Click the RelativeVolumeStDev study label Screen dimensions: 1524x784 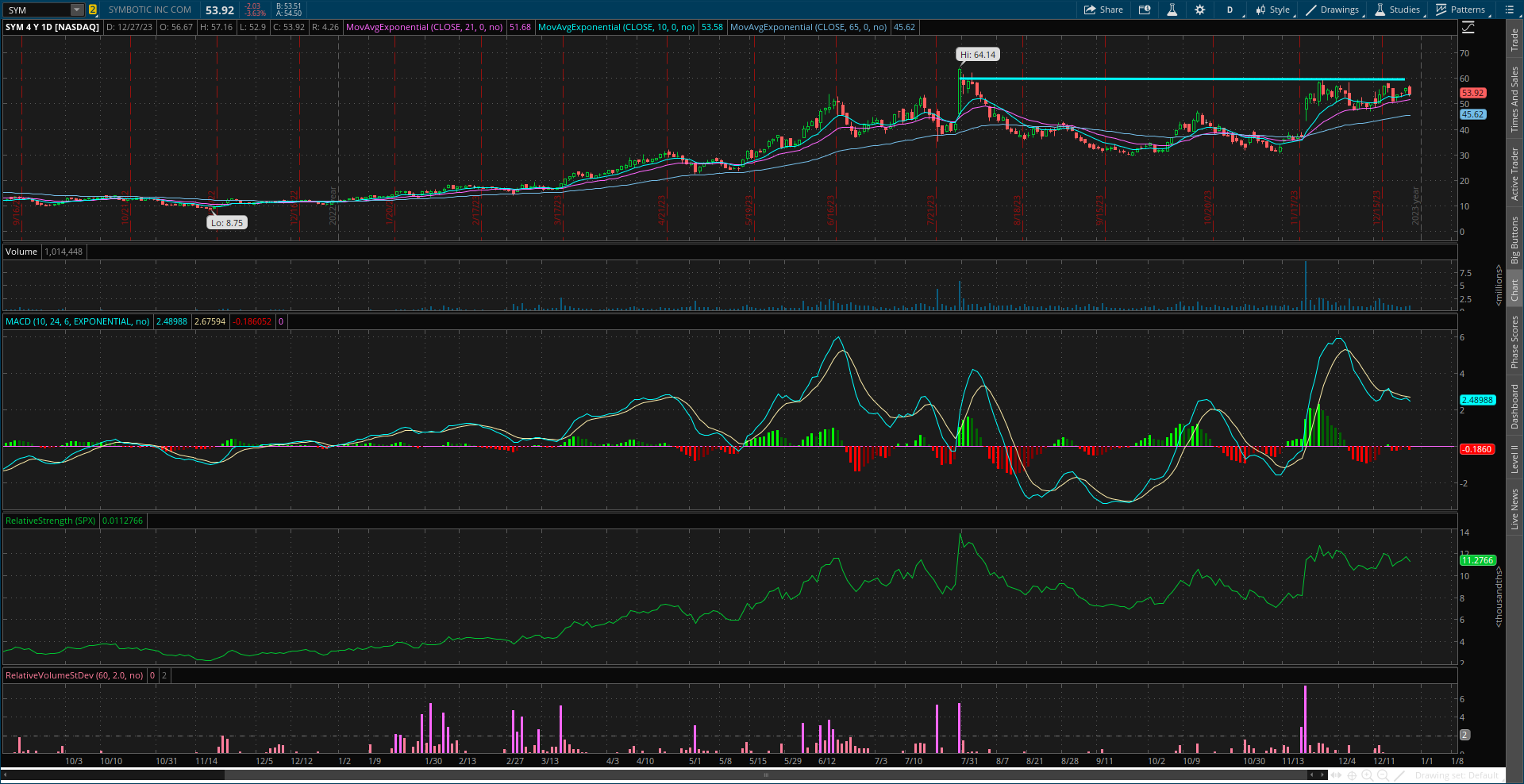[75, 675]
